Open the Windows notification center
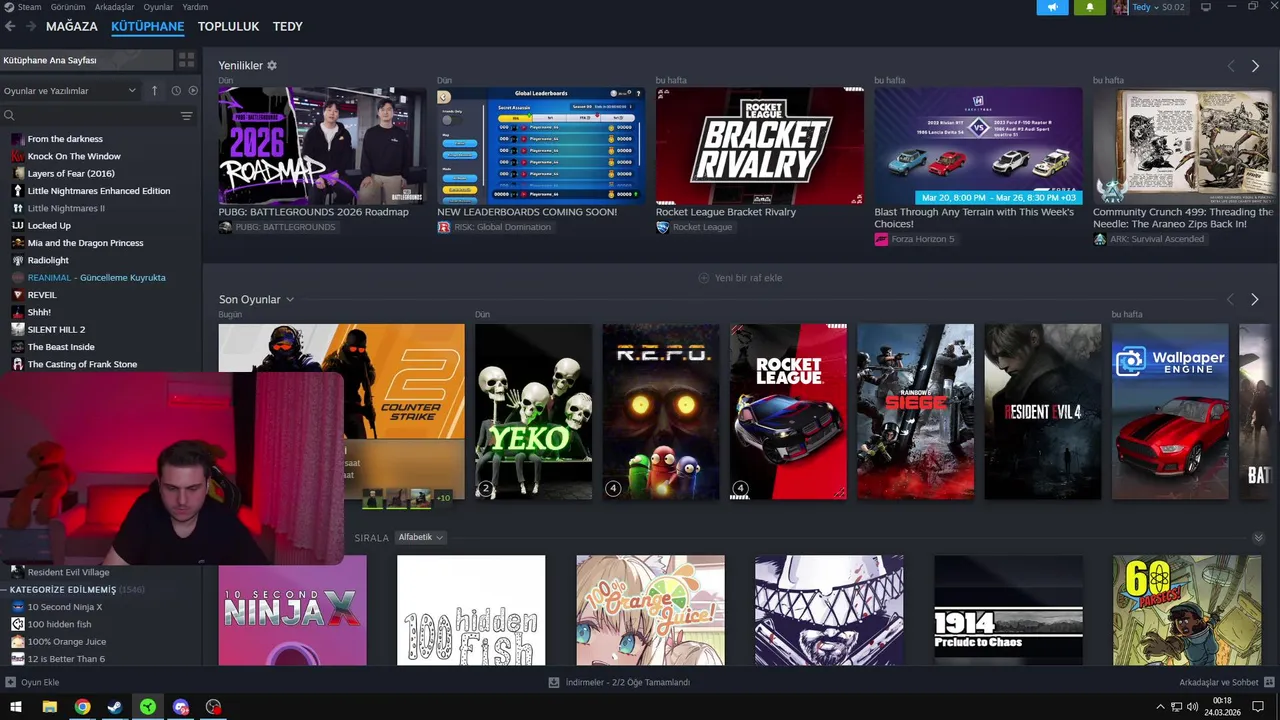1280x720 pixels. pyautogui.click(x=1258, y=707)
